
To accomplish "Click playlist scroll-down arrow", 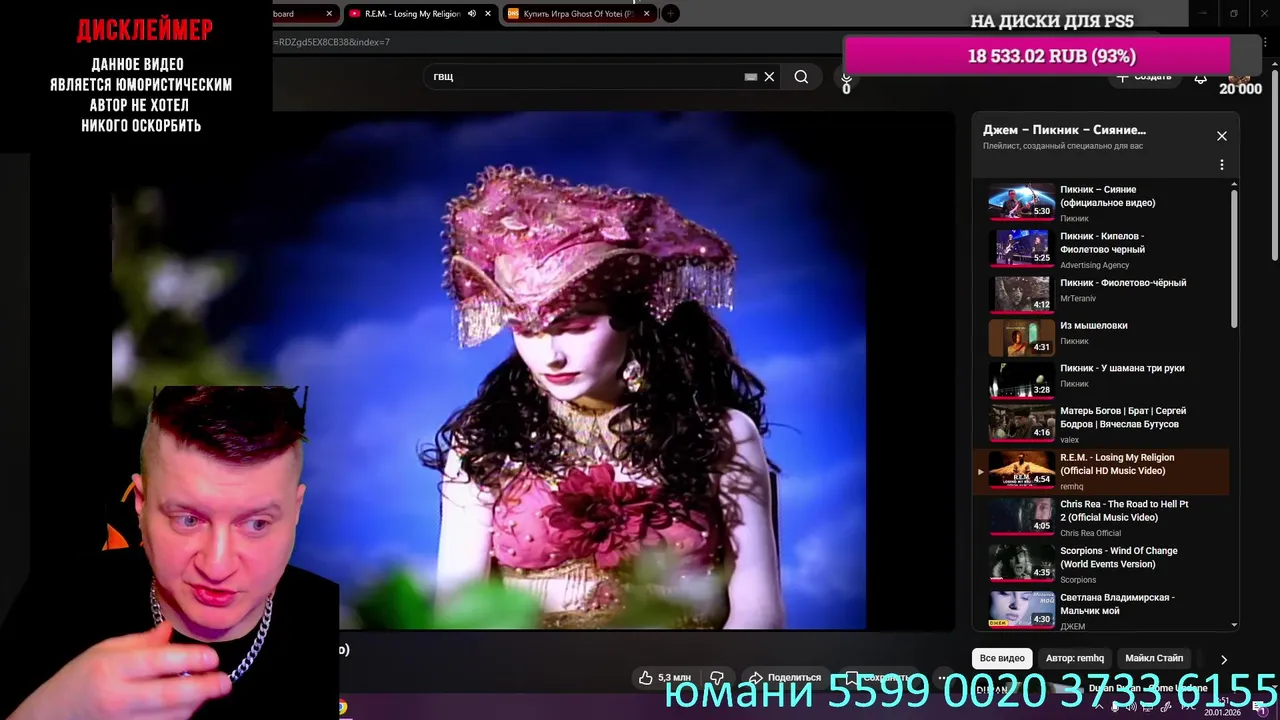I will [x=1234, y=625].
